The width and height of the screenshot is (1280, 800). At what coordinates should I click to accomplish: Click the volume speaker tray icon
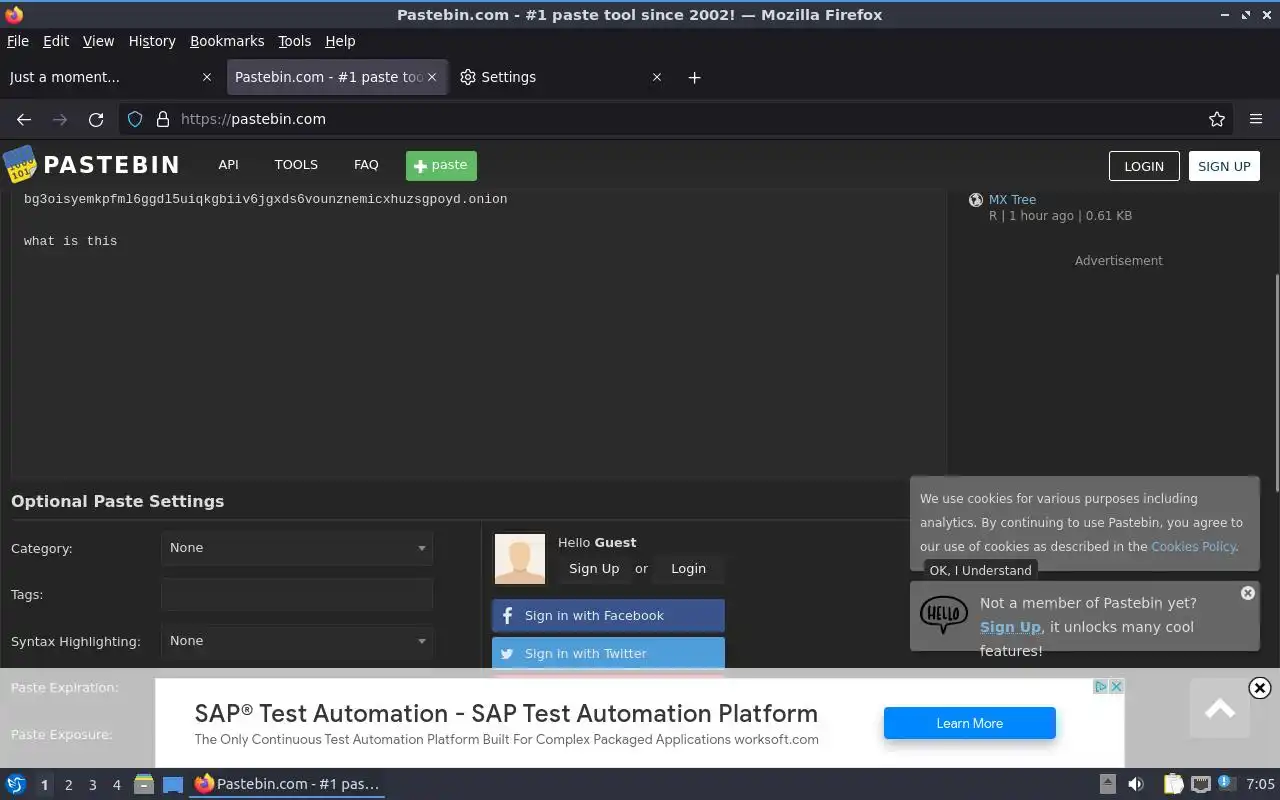1136,784
